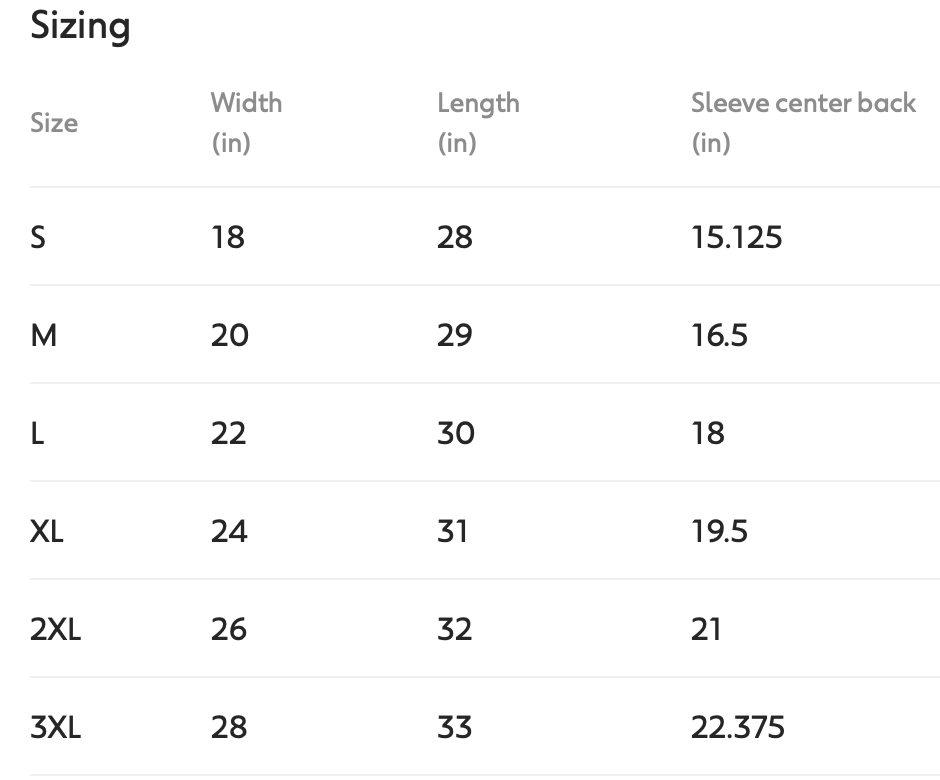Click sleeve value 15.125 for size S

pyautogui.click(x=736, y=237)
